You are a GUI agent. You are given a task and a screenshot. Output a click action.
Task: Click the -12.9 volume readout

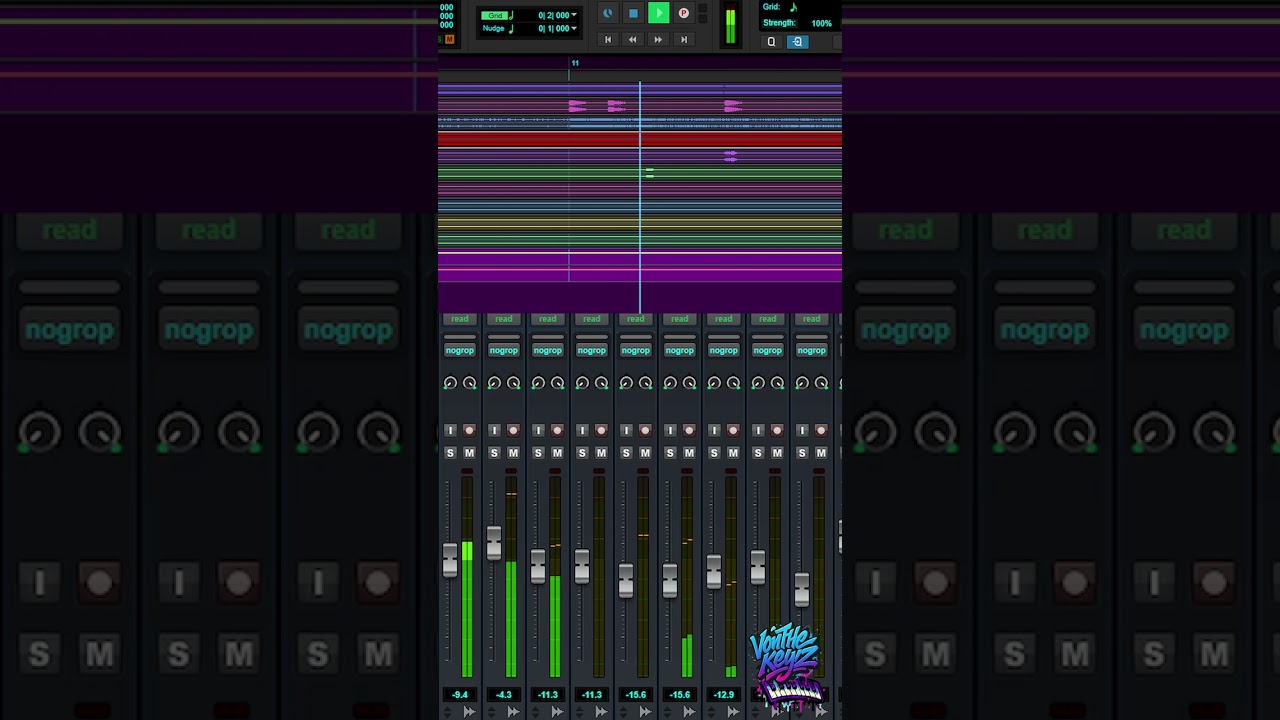tap(723, 694)
